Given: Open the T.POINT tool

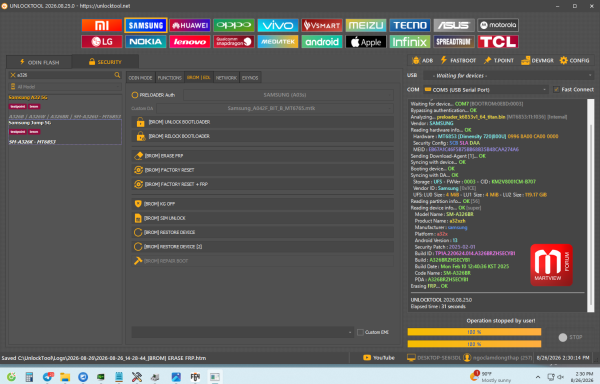Looking at the screenshot, I should [499, 60].
